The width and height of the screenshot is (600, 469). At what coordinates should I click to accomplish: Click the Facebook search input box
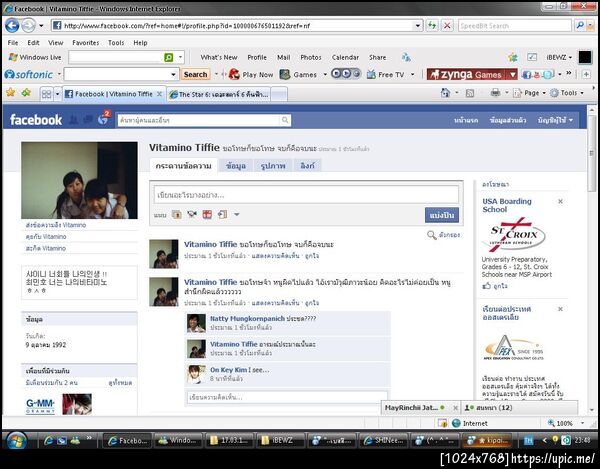(199, 120)
